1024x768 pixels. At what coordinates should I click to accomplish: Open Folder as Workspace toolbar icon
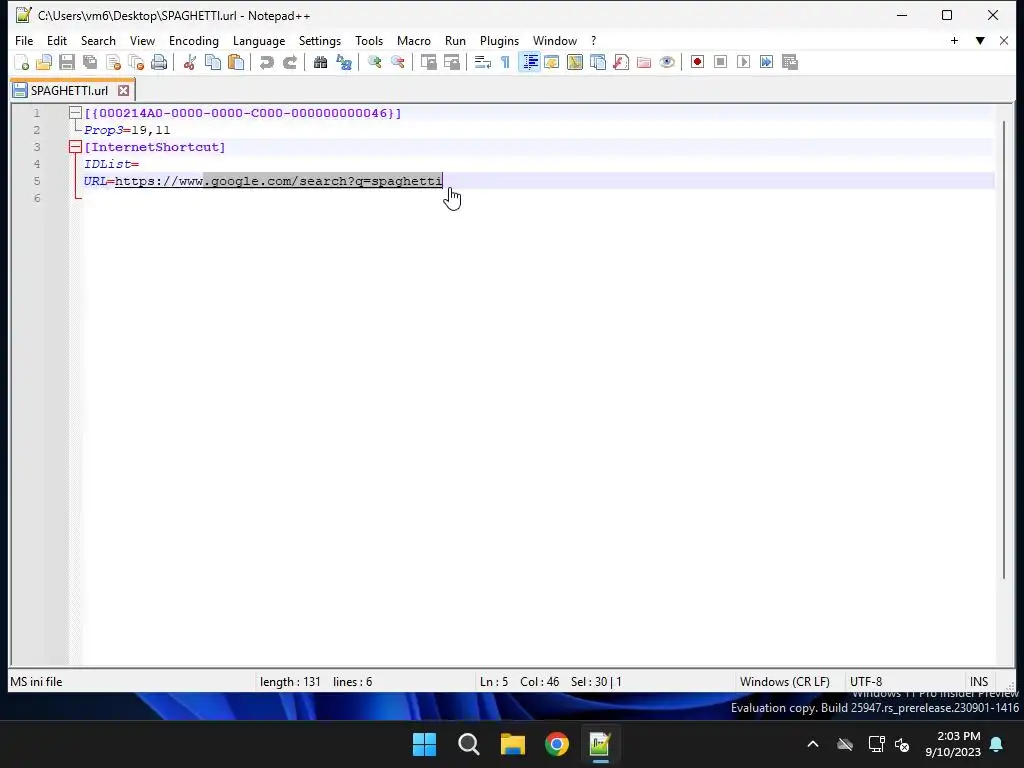pos(644,62)
